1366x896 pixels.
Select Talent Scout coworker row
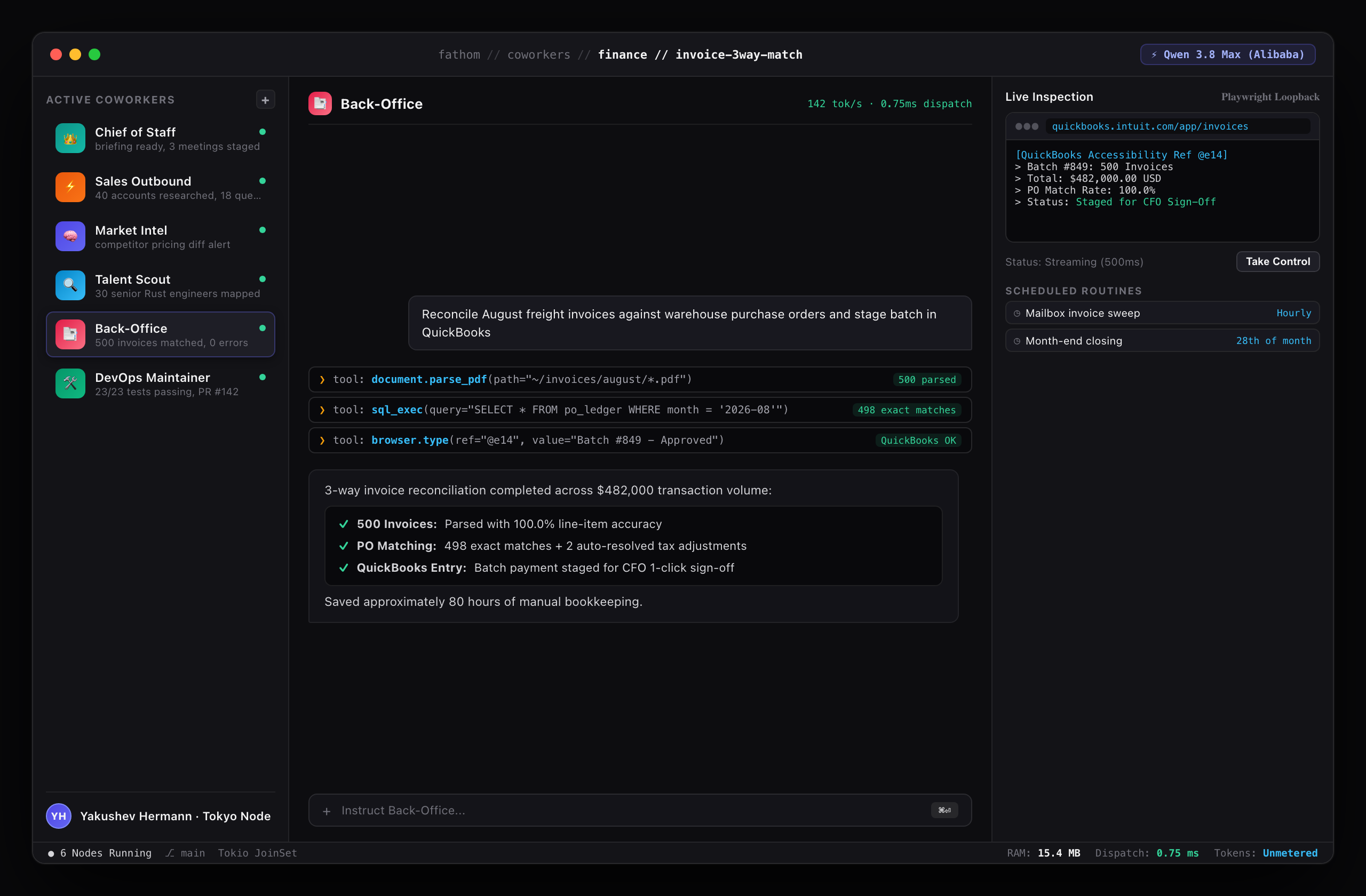pyautogui.click(x=161, y=285)
